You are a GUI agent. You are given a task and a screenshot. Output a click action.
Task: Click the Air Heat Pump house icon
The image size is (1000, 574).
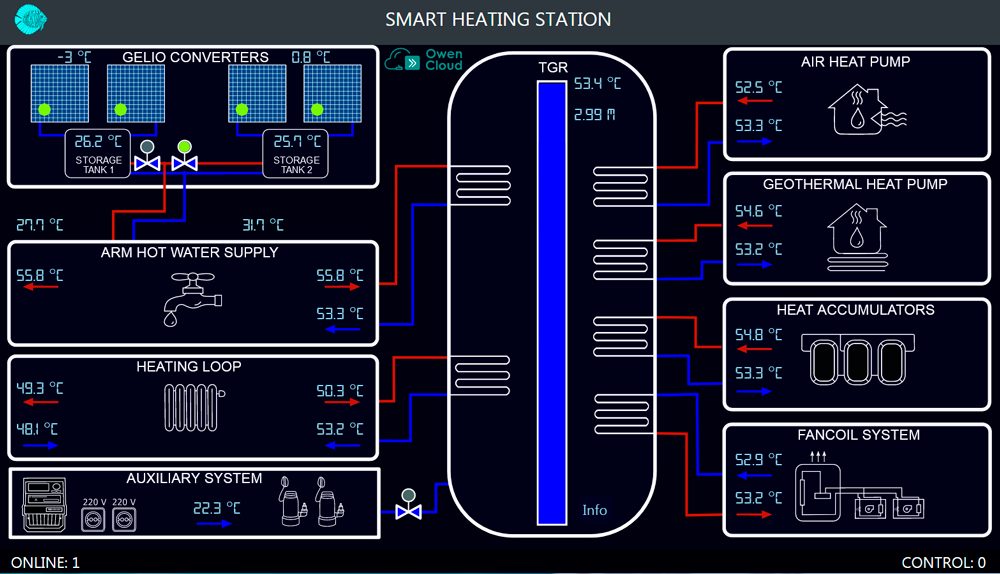(866, 109)
